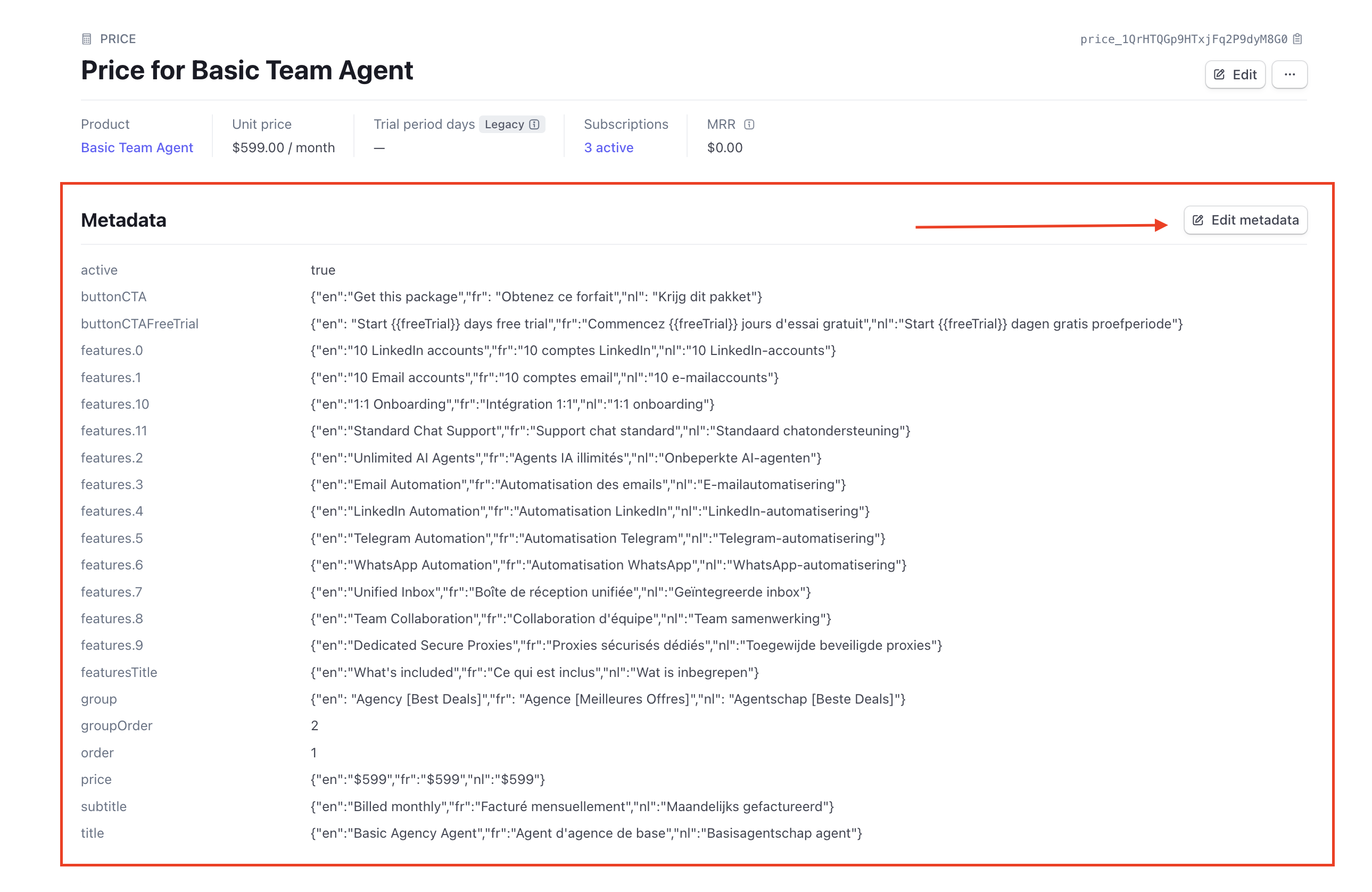The image size is (1372, 892).
Task: Click the Edit button
Action: coord(1235,75)
